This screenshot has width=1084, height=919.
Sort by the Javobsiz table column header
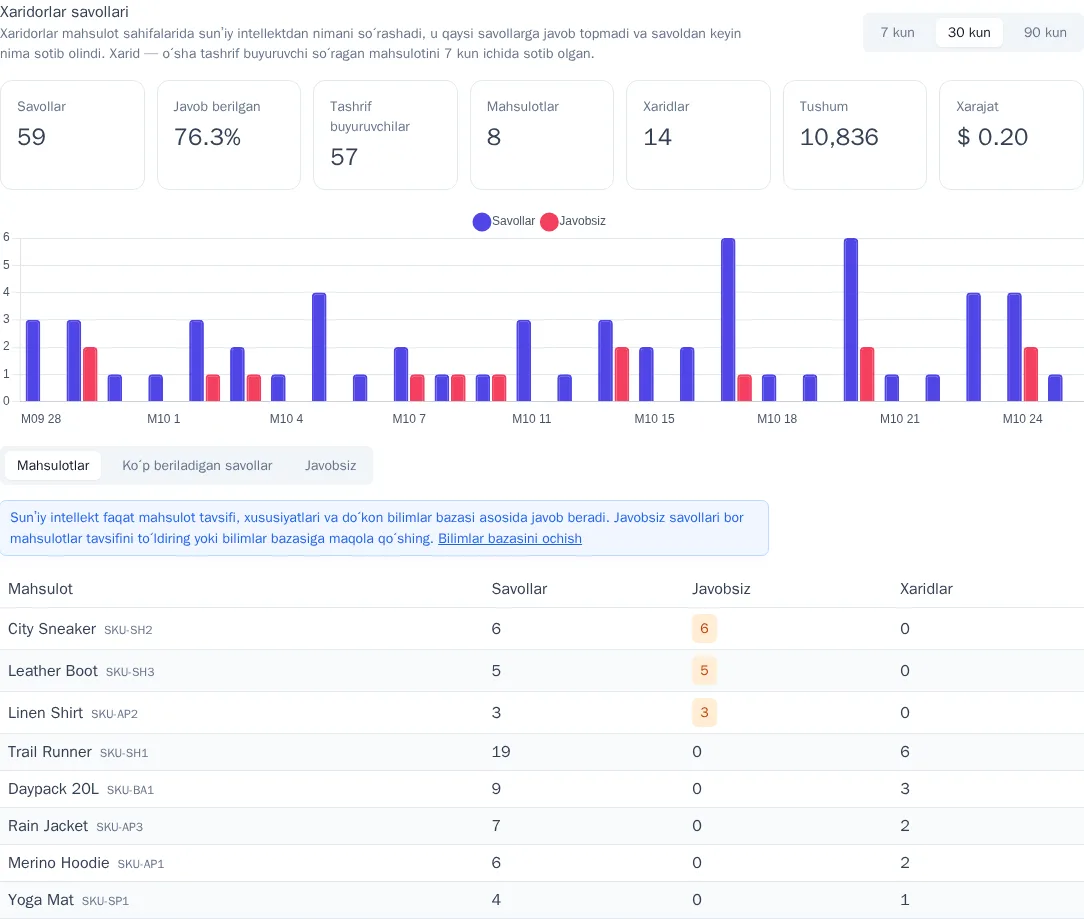pyautogui.click(x=721, y=588)
